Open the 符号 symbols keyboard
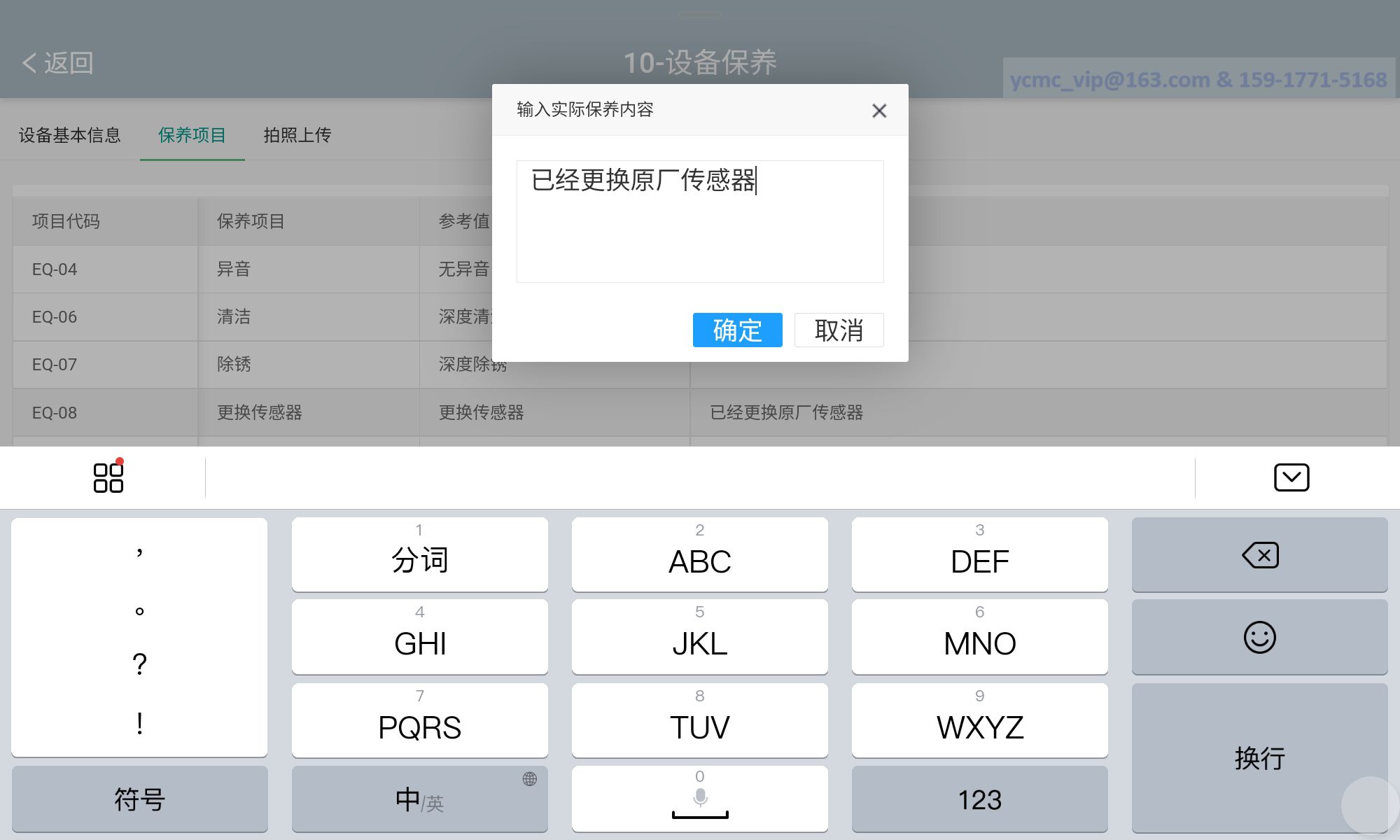Viewport: 1400px width, 840px height. [x=139, y=799]
